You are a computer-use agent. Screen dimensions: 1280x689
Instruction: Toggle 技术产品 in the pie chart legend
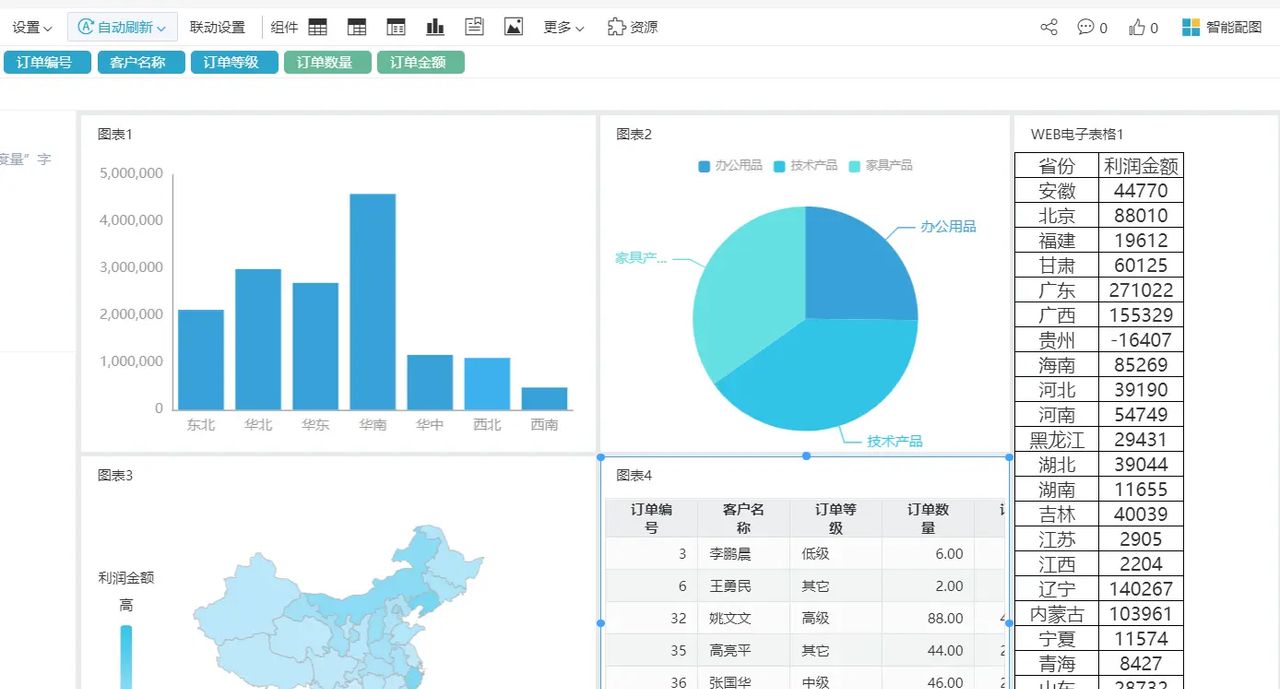tap(805, 165)
